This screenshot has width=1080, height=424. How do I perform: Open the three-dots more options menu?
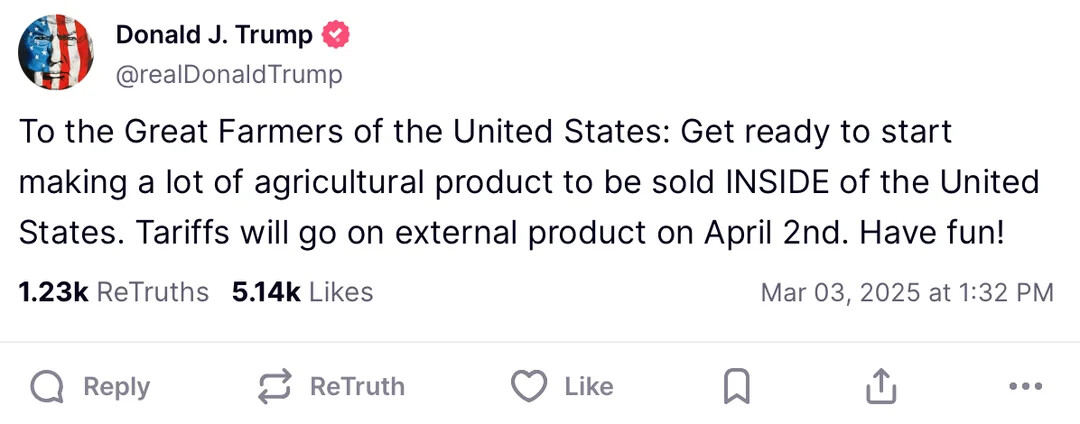click(1025, 386)
